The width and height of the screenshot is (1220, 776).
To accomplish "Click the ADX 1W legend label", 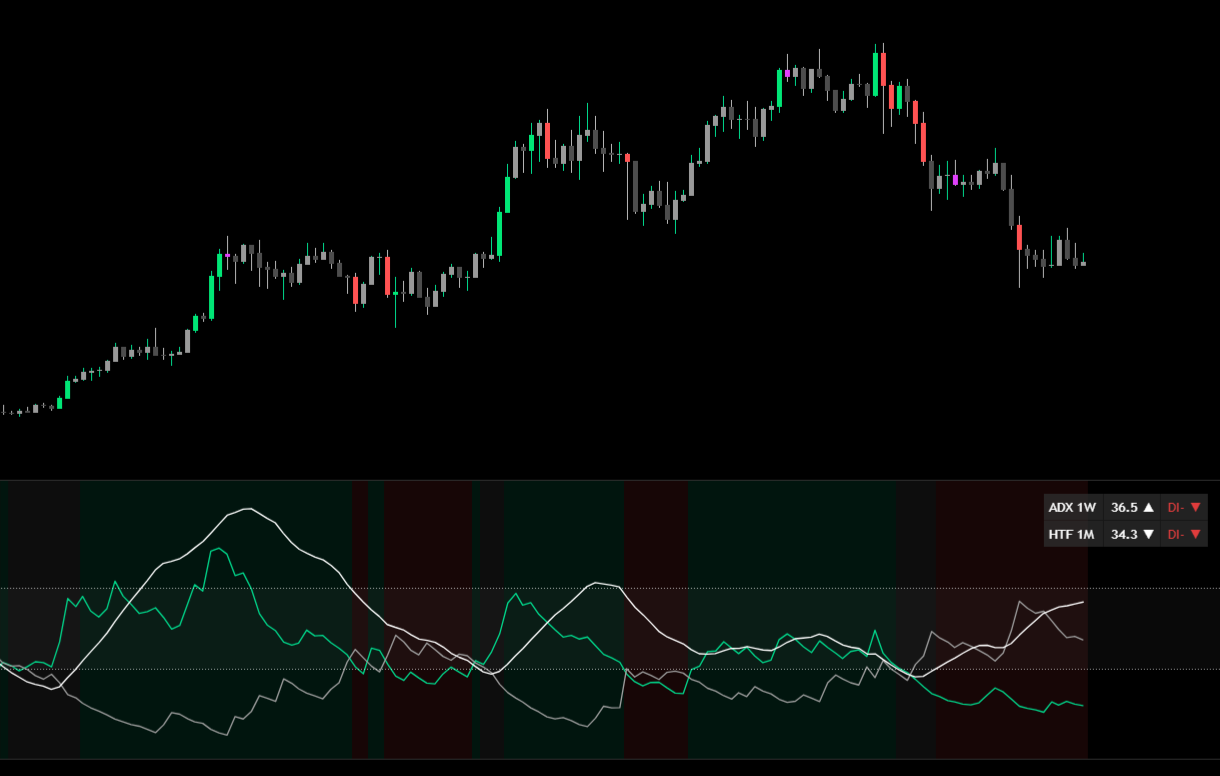I will click(x=1071, y=508).
